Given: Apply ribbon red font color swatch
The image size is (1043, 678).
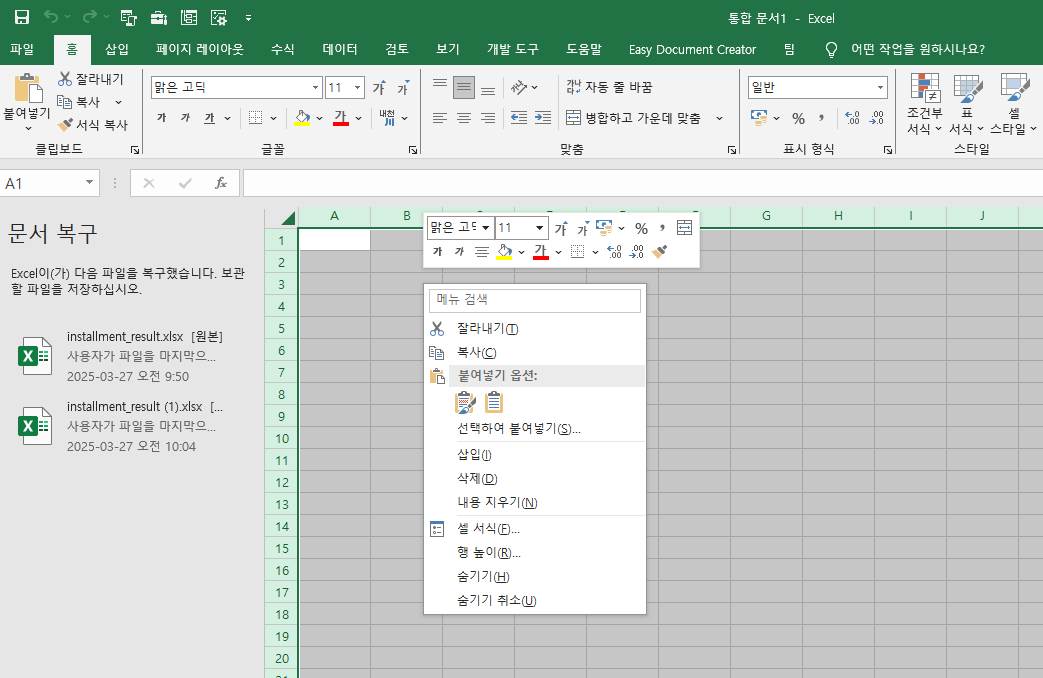Looking at the screenshot, I should point(341,118).
